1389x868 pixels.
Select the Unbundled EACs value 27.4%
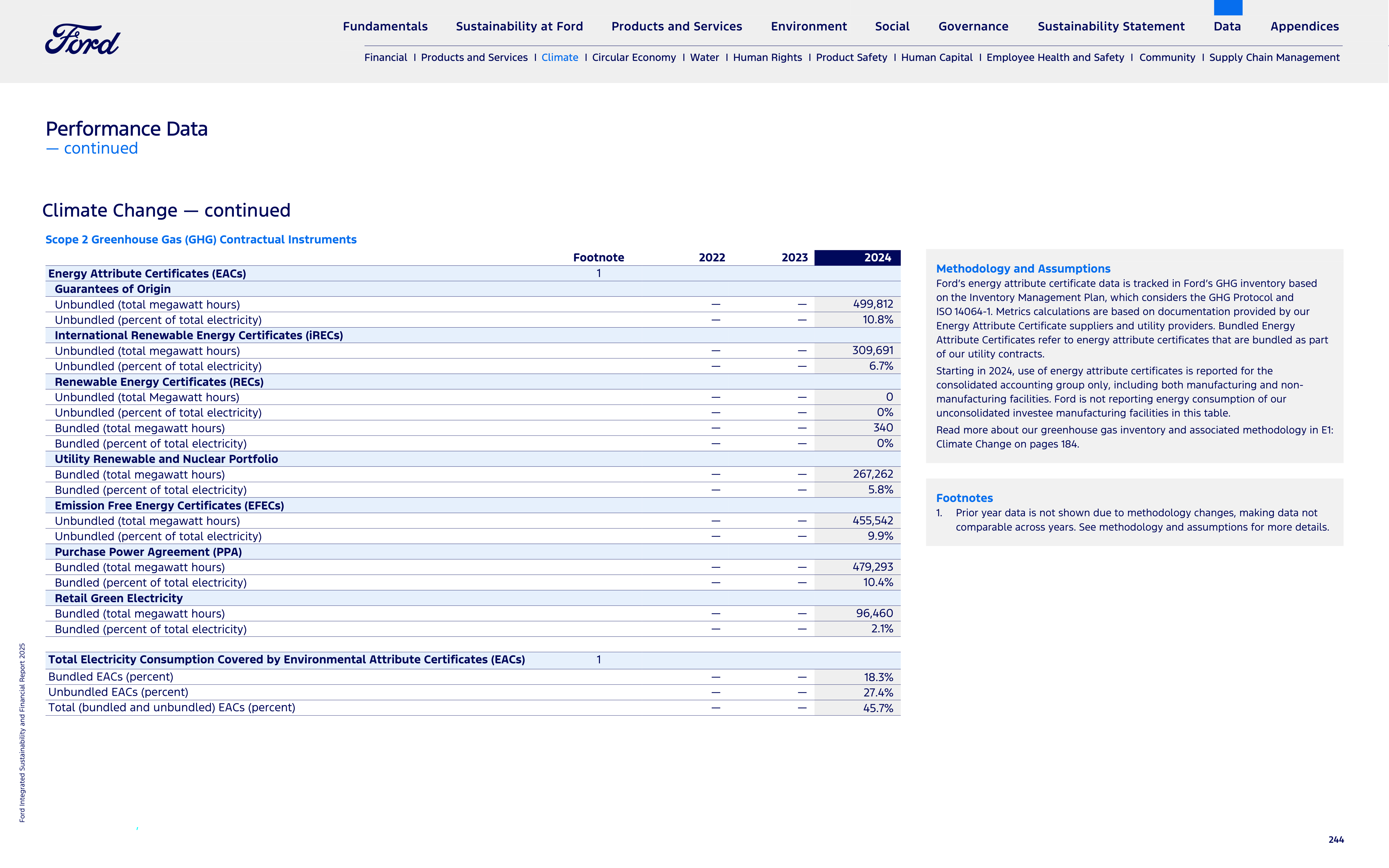coord(878,693)
